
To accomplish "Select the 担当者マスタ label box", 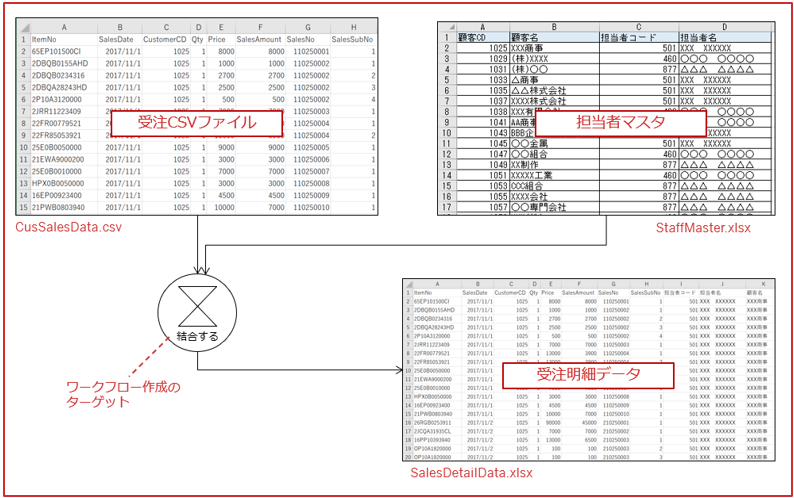I will (620, 123).
